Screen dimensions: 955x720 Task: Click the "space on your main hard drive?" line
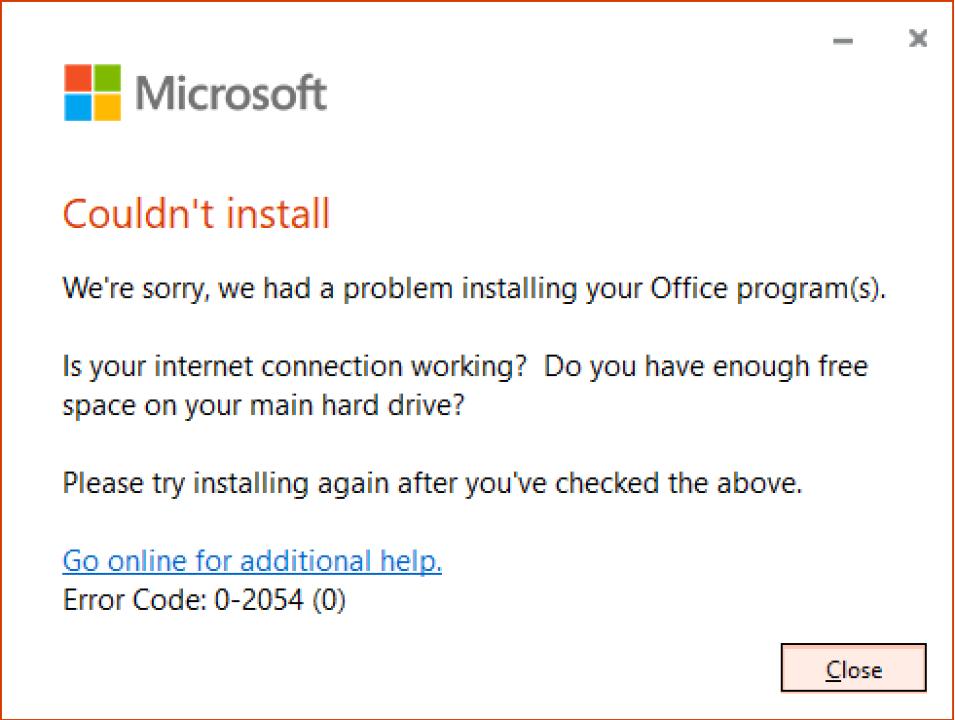pos(263,407)
